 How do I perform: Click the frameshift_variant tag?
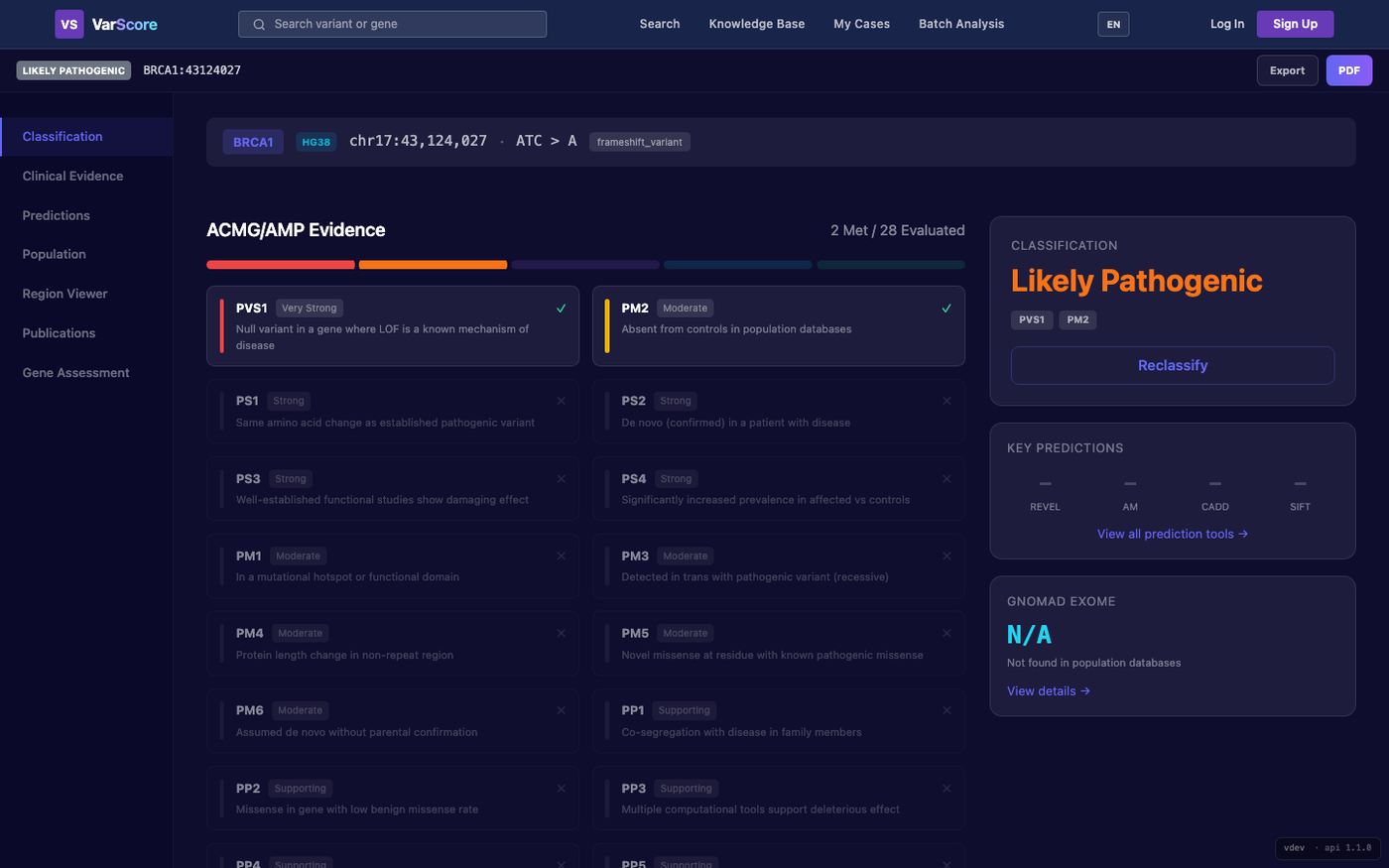pos(640,142)
